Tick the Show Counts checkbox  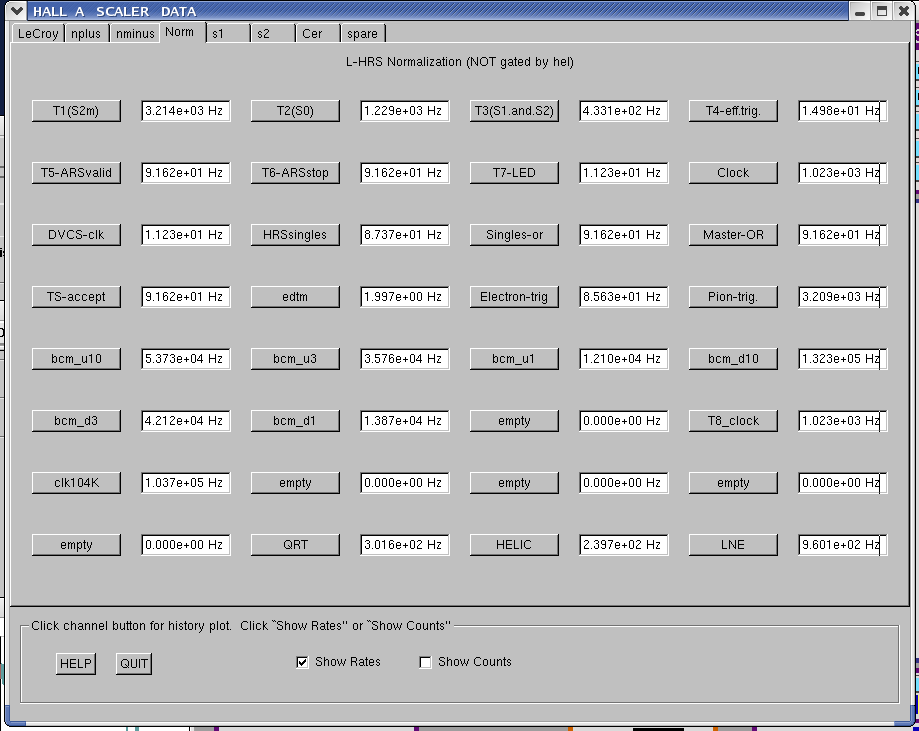pyautogui.click(x=426, y=662)
